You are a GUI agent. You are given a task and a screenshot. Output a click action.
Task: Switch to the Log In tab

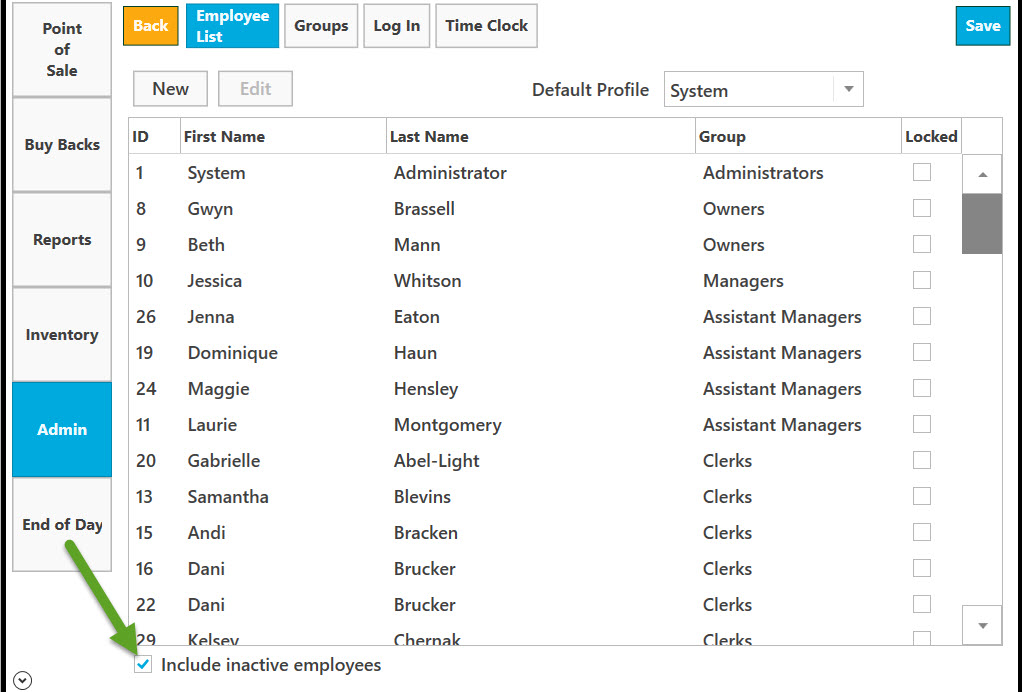click(x=396, y=26)
